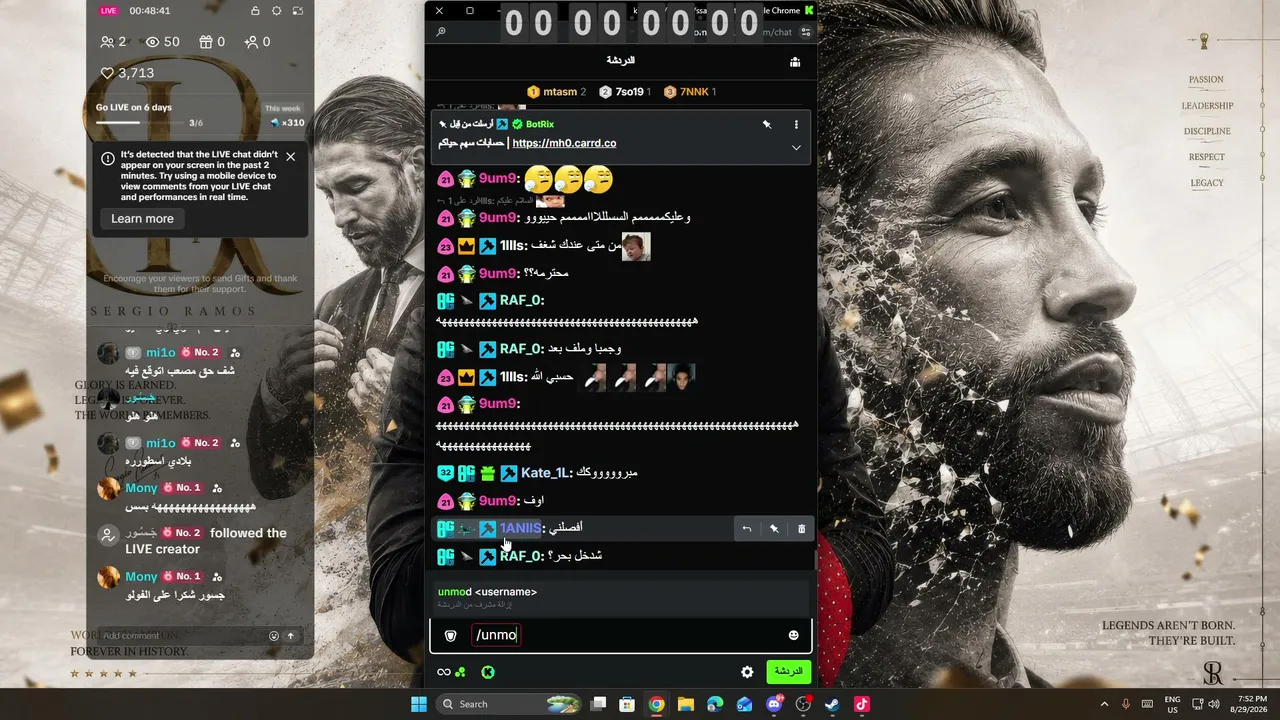Click the Windows Start button

coord(419,704)
